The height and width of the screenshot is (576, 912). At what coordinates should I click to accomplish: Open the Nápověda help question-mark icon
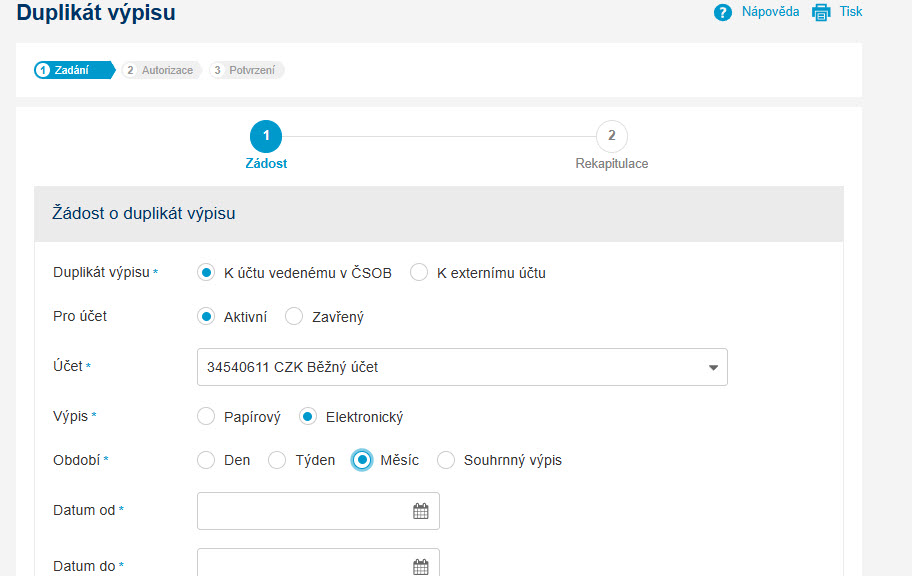pos(722,12)
